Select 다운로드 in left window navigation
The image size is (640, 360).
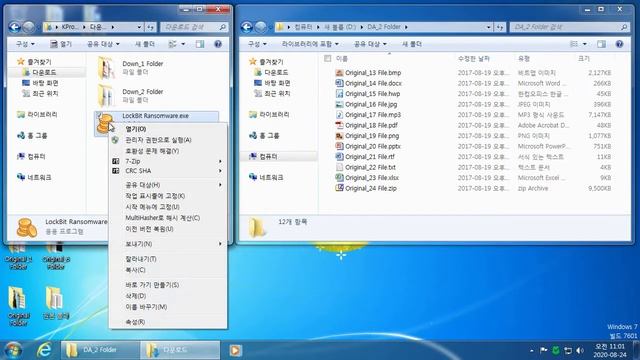(x=44, y=72)
